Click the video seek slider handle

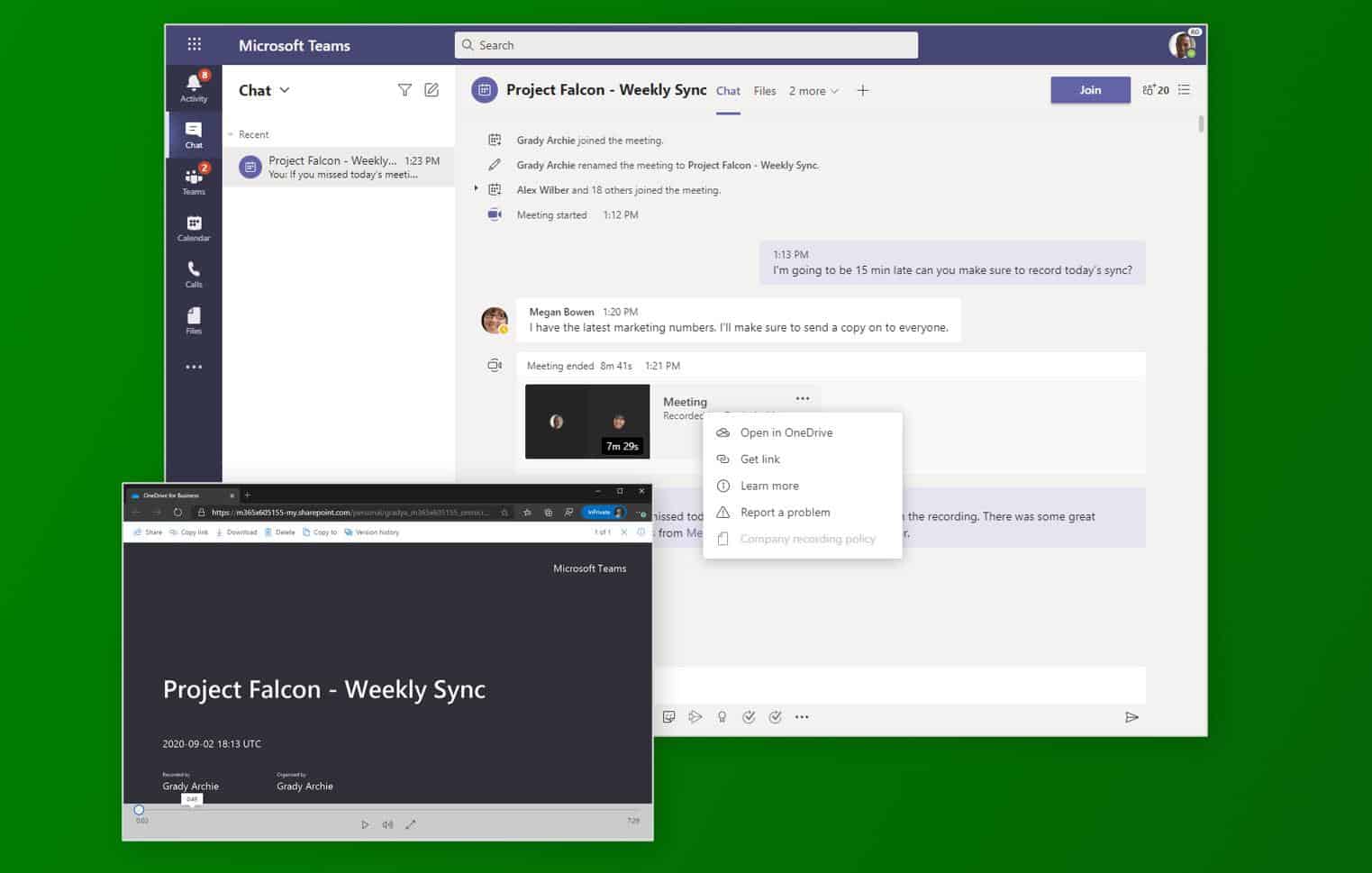click(139, 810)
